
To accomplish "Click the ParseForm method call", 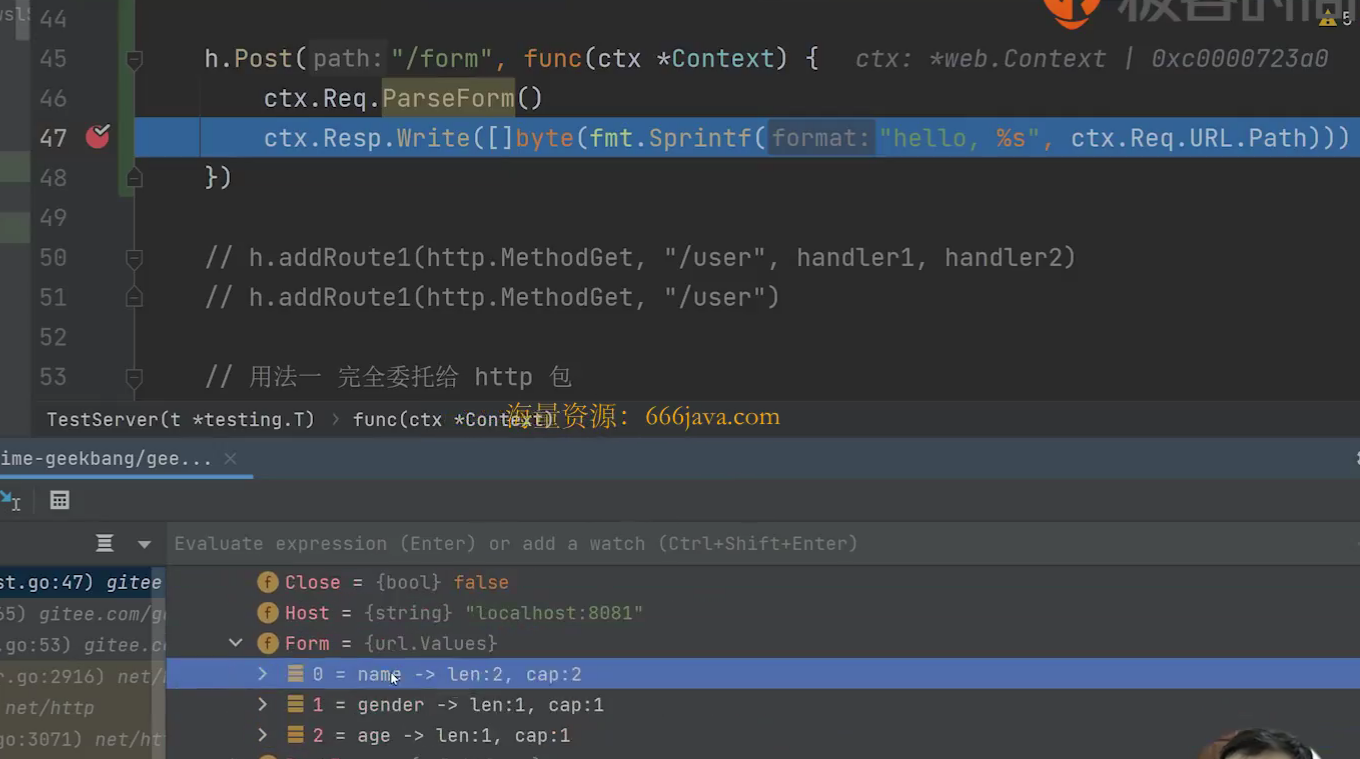I will point(448,98).
